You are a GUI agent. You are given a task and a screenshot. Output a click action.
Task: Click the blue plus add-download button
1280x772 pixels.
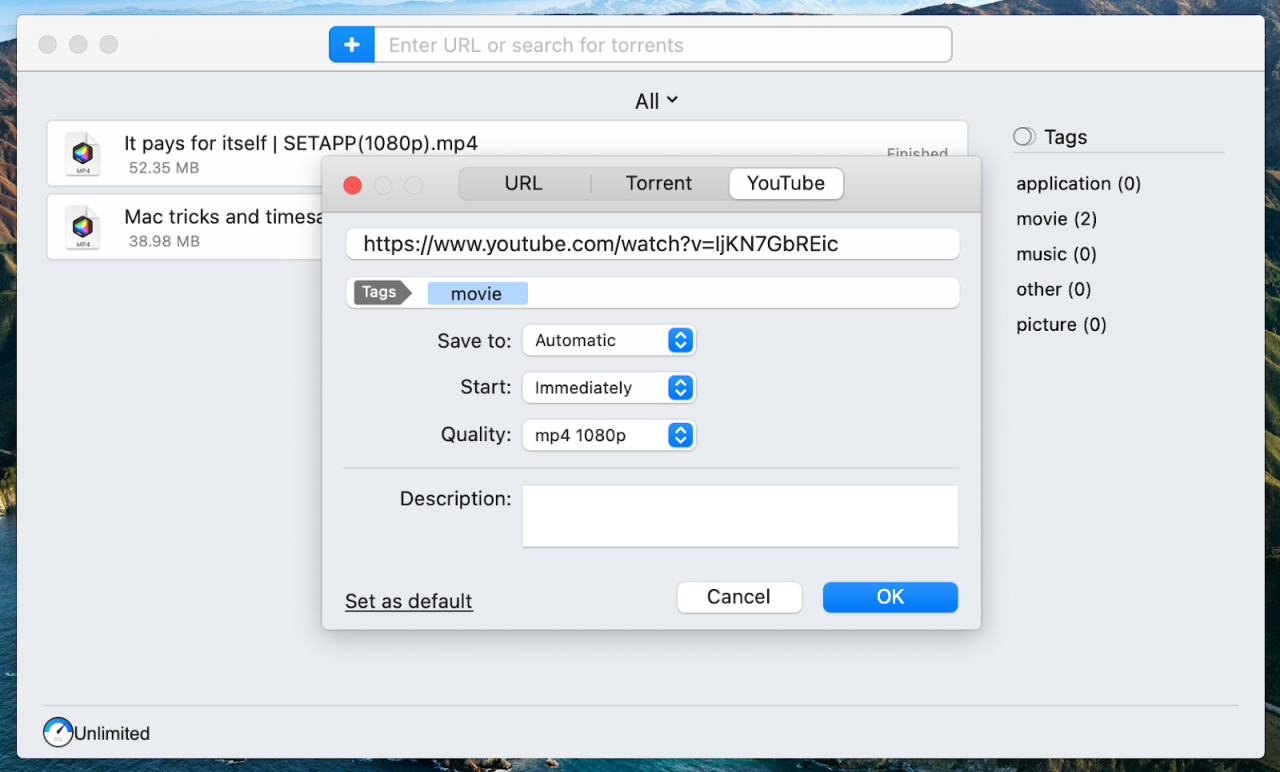(x=352, y=45)
